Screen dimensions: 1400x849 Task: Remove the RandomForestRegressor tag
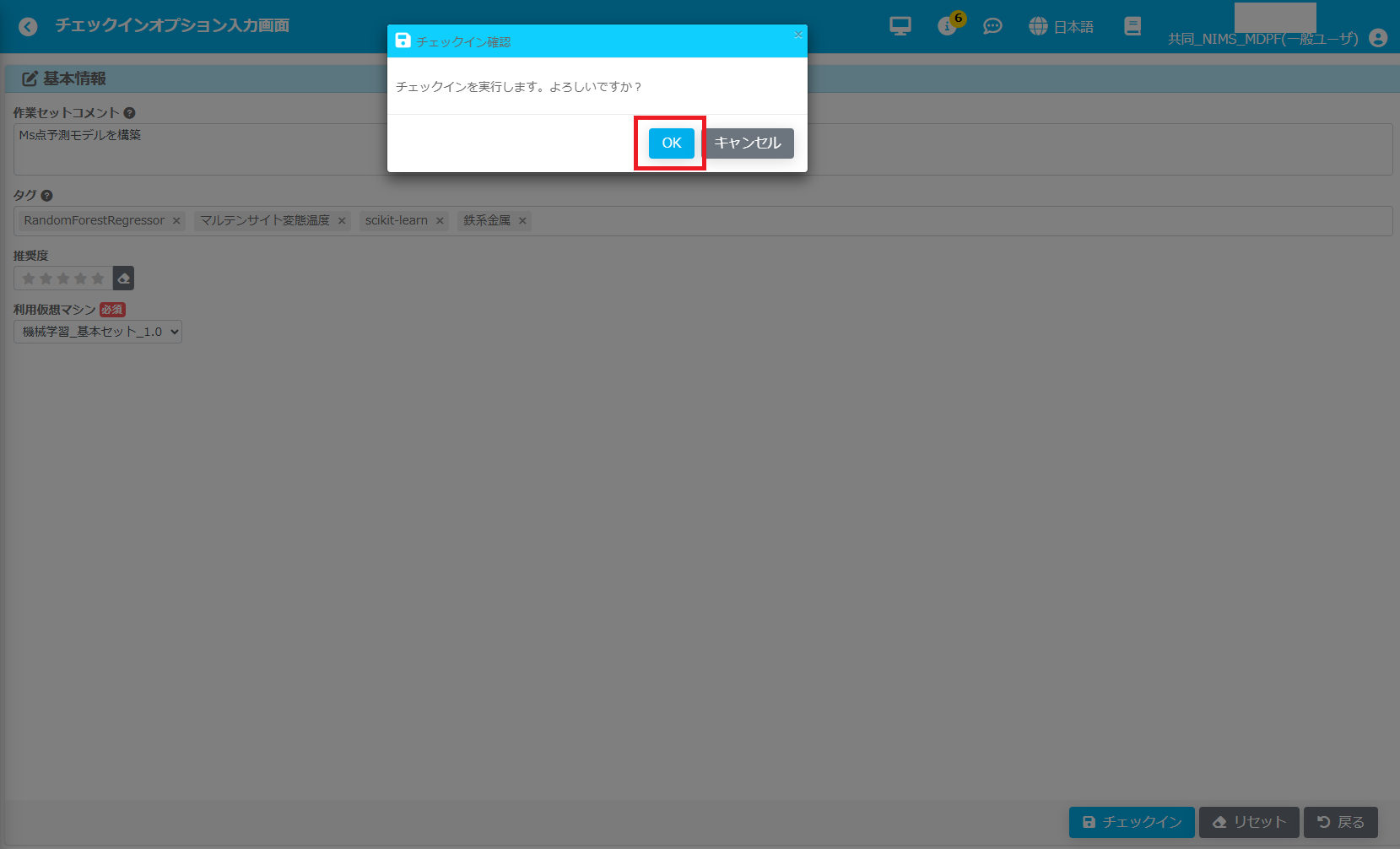176,221
